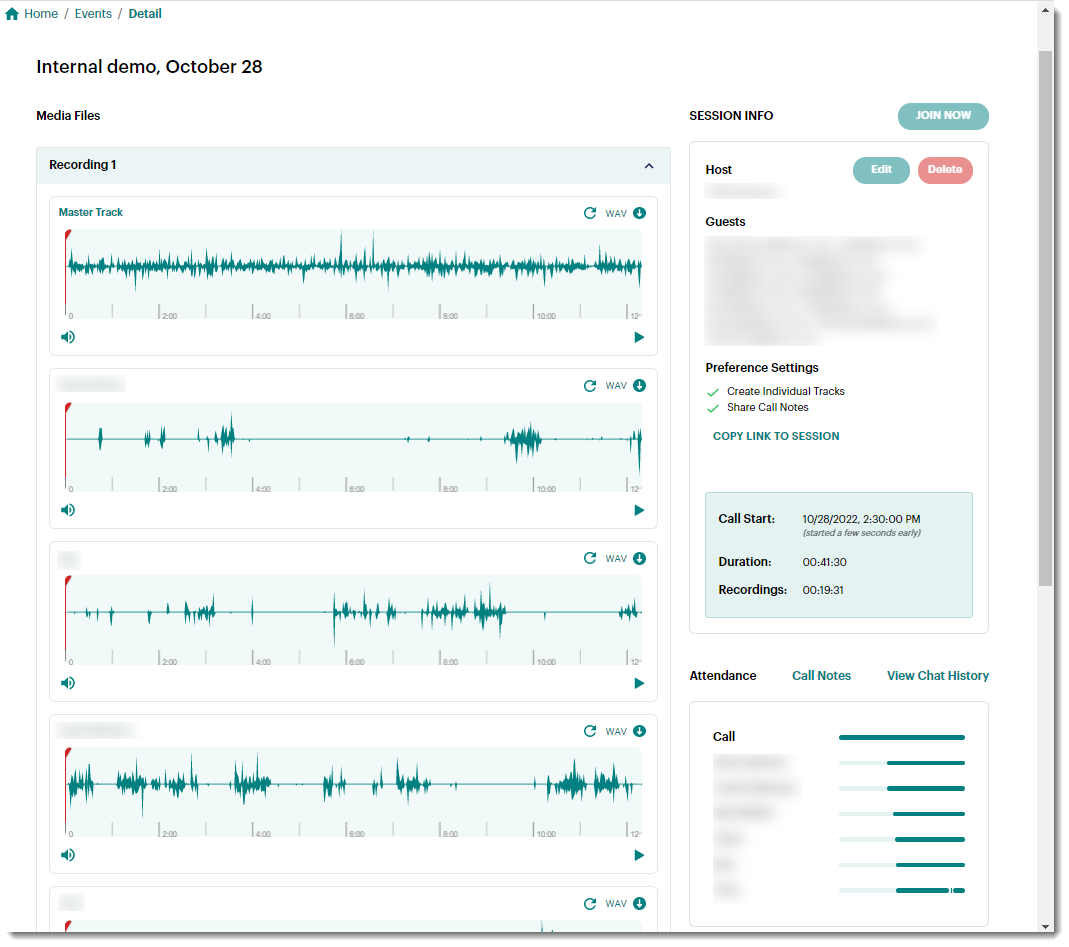Download the Master Track WAV file
This screenshot has width=1069, height=947.
point(639,213)
